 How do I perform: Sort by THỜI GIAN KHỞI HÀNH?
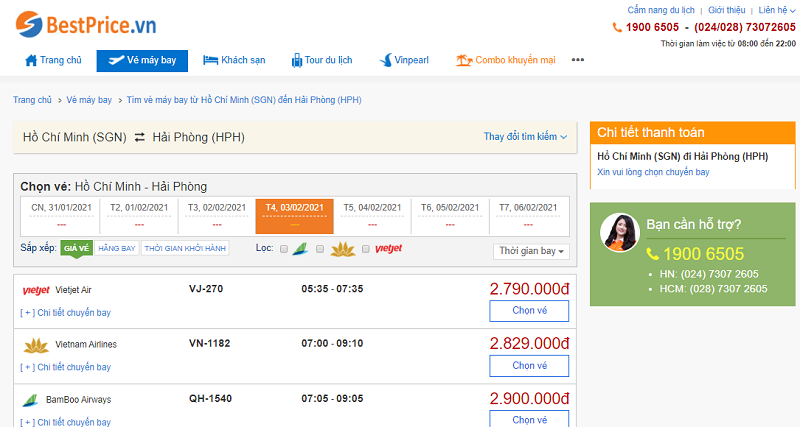pyautogui.click(x=185, y=248)
